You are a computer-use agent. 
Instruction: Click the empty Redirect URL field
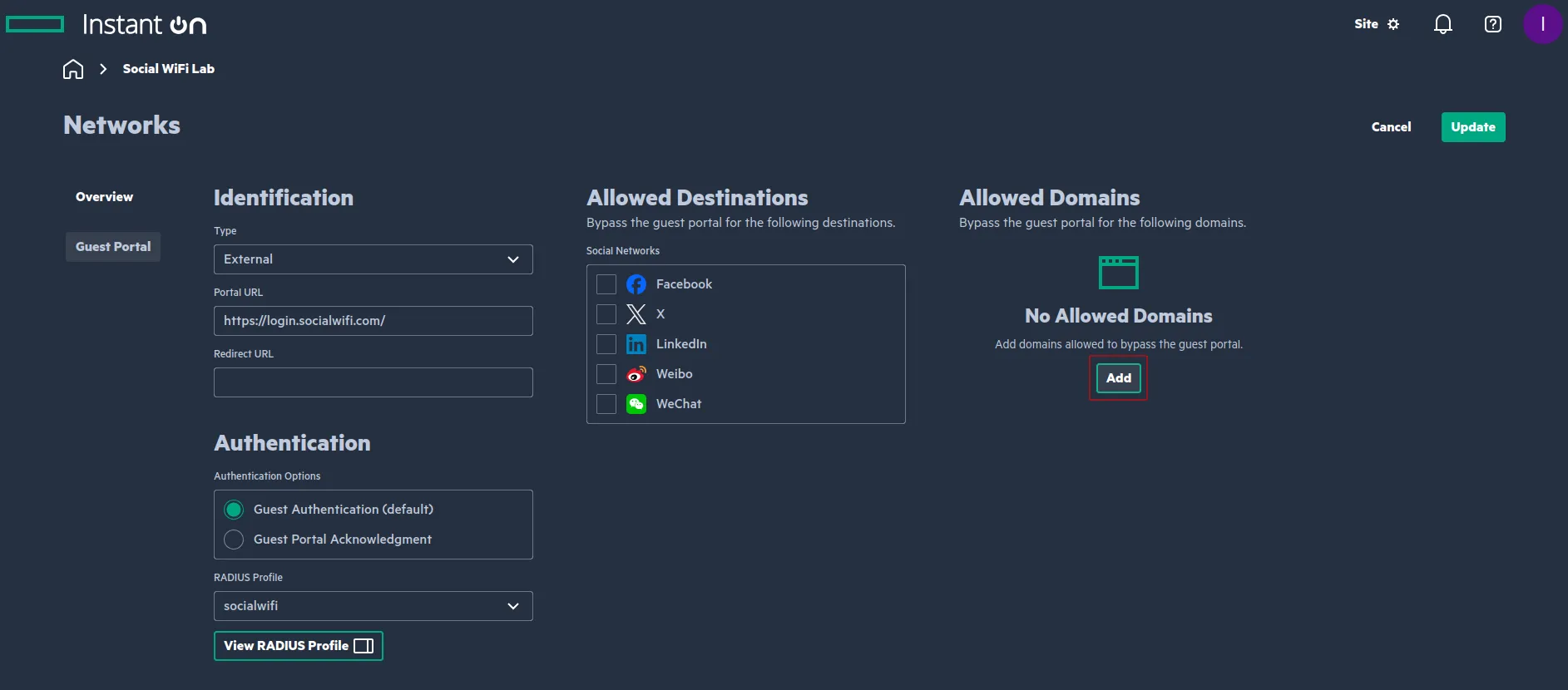(x=373, y=382)
